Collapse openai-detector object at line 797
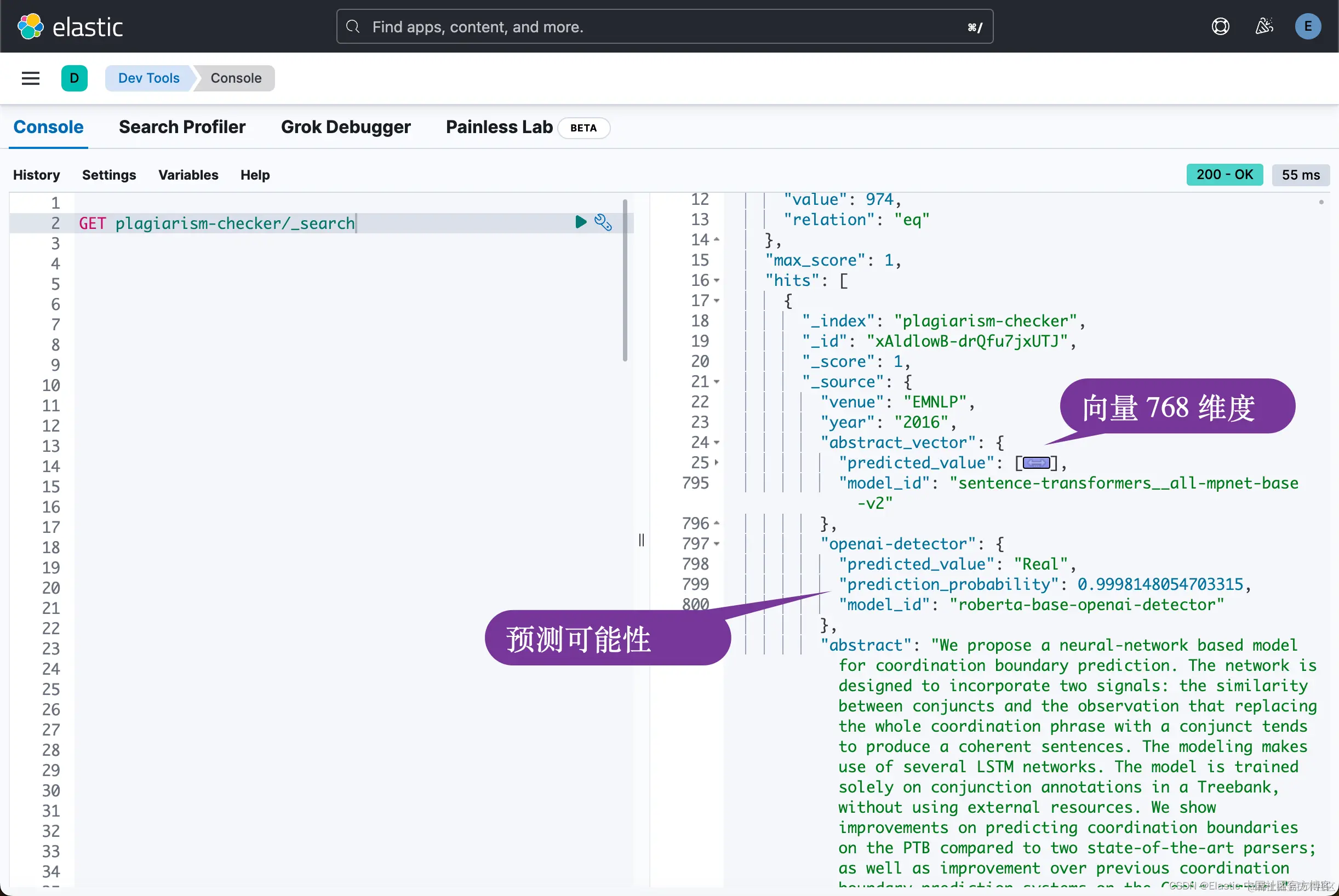 [717, 544]
